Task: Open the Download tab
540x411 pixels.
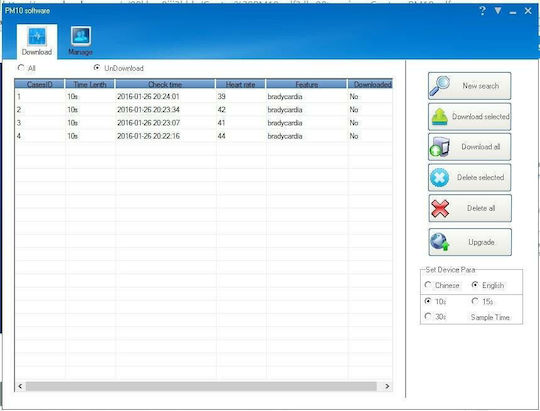Action: click(37, 42)
